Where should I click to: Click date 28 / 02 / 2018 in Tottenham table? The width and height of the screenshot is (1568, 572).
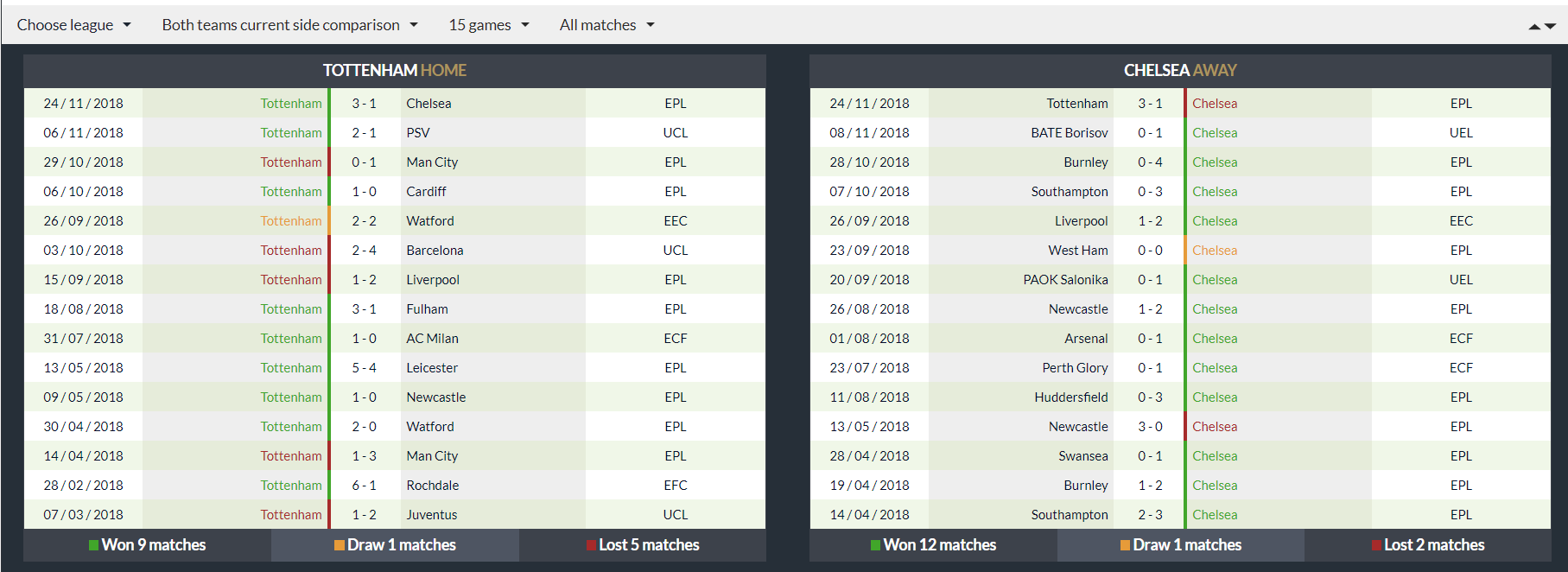pos(83,486)
